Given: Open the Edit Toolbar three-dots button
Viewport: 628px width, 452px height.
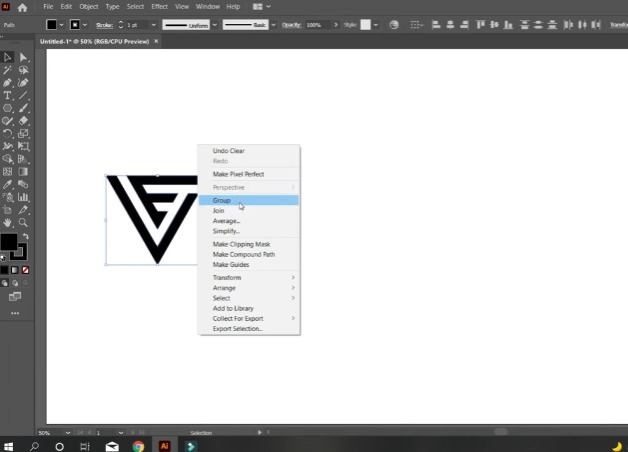Looking at the screenshot, I should (15, 313).
